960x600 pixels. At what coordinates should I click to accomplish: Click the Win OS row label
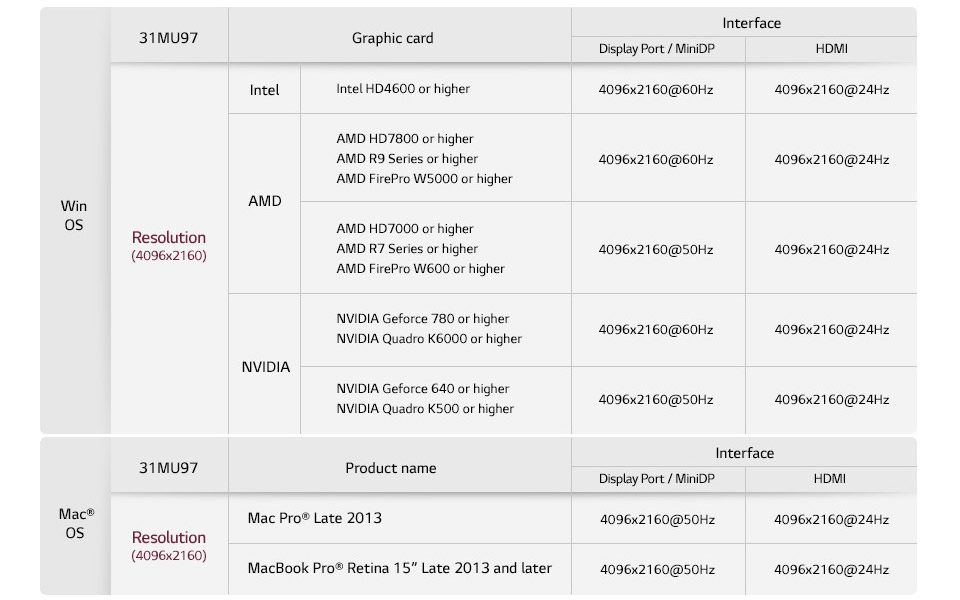[x=74, y=215]
